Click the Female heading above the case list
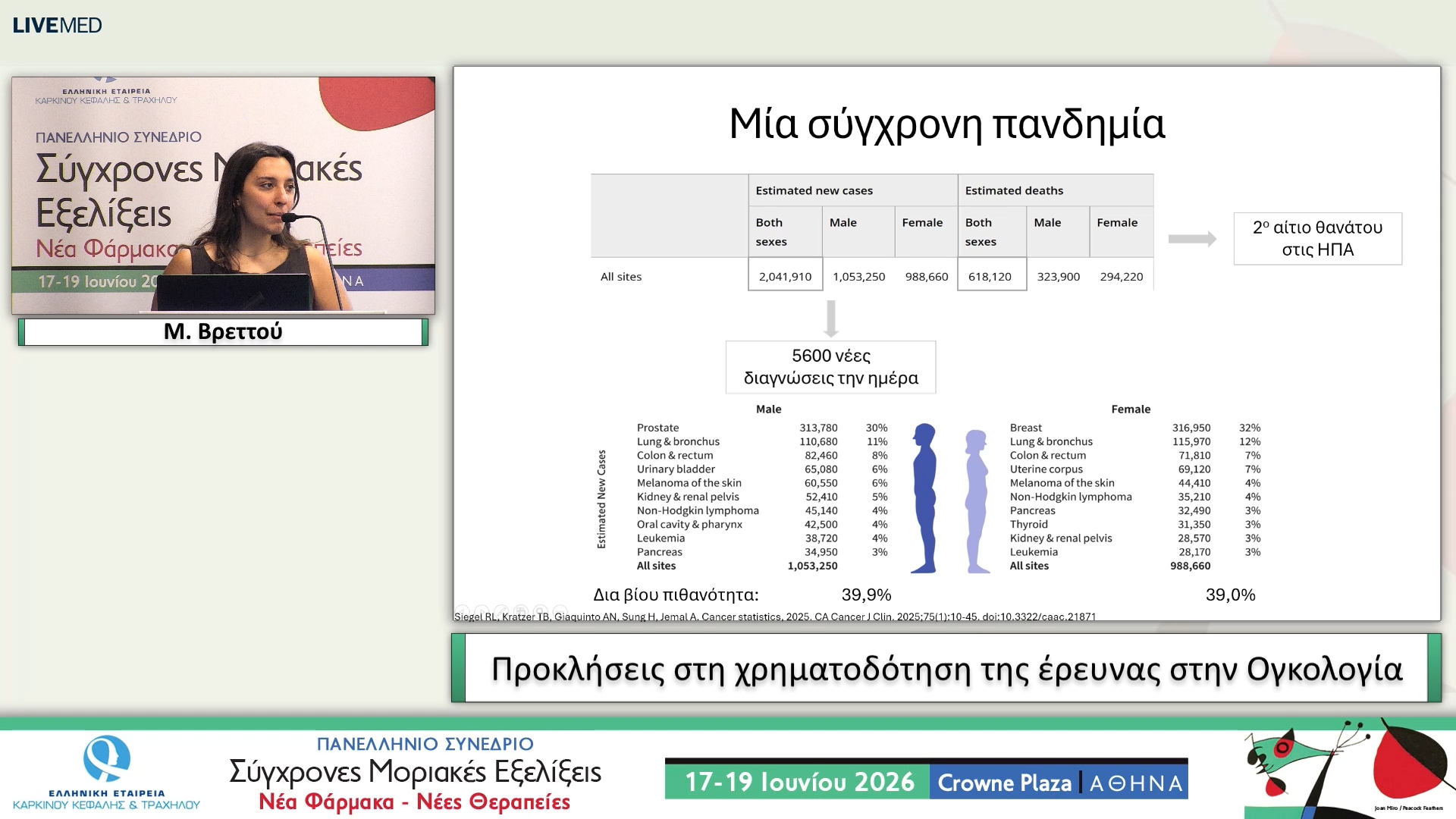The image size is (1456, 819). coord(1131,409)
